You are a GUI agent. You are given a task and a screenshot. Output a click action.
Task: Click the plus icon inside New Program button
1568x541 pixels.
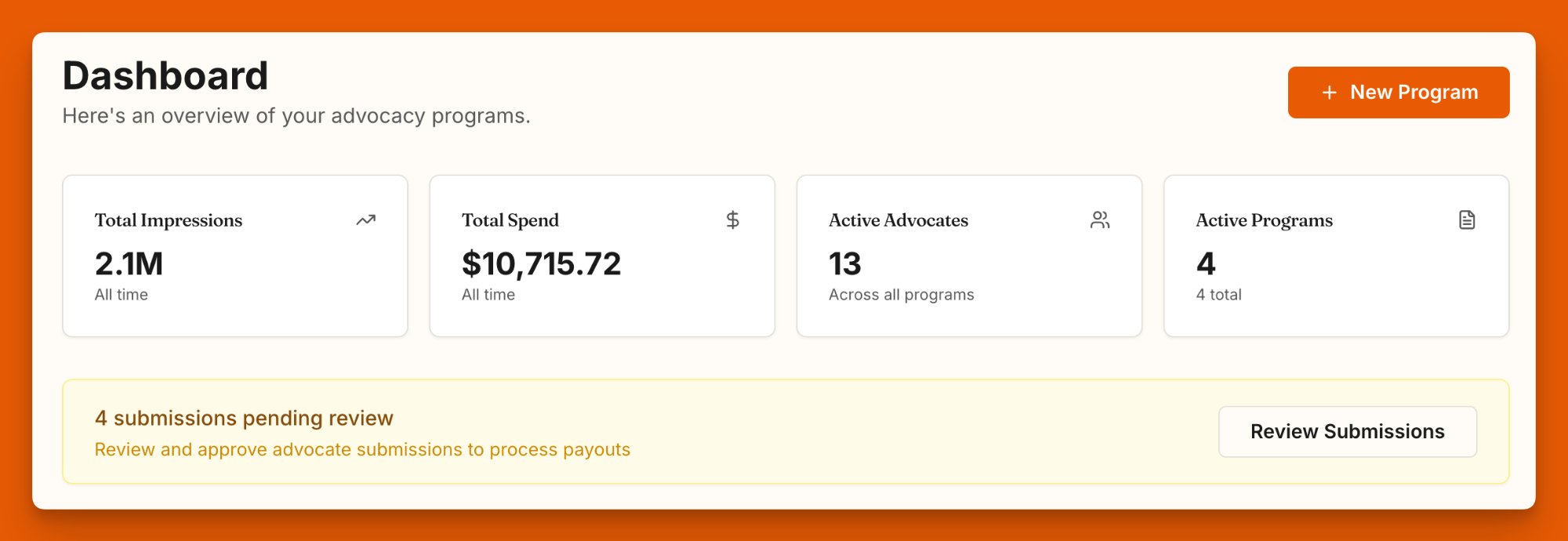pos(1328,92)
